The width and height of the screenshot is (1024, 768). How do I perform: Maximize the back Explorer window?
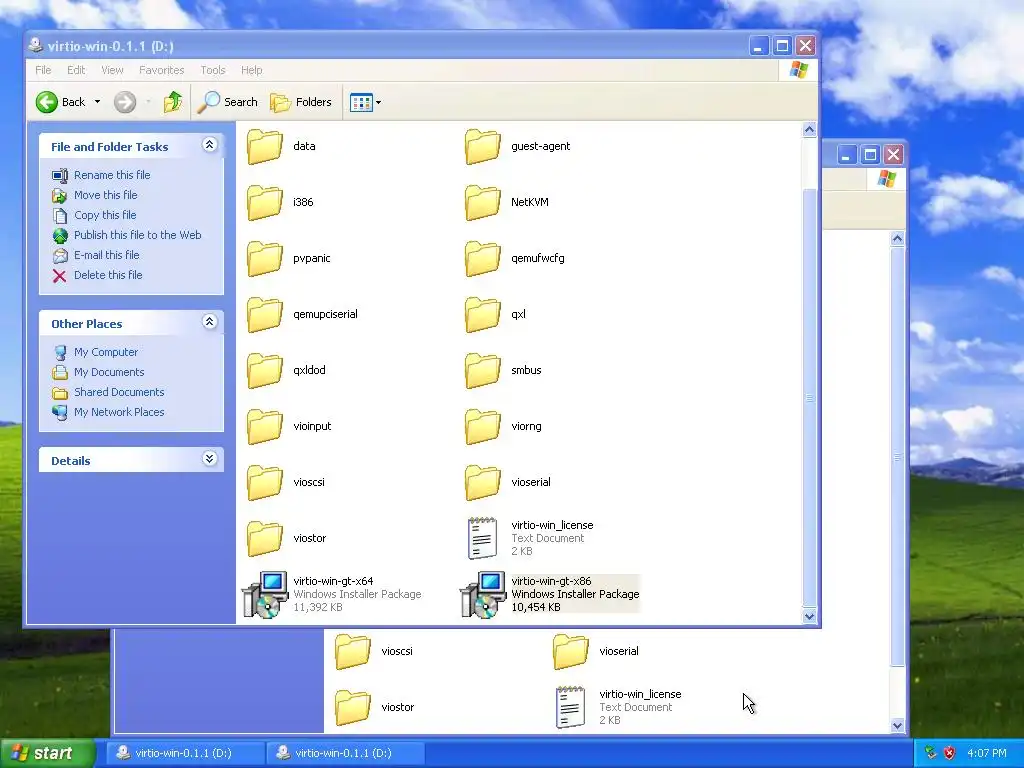pos(869,155)
